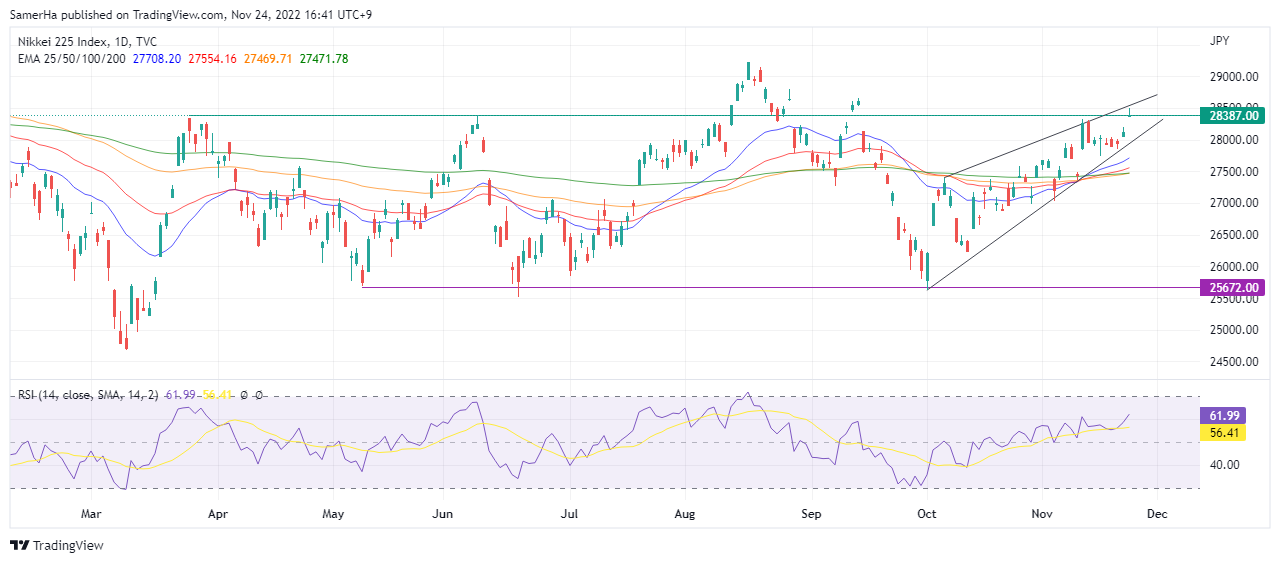1280x563 pixels.
Task: Click the Mar label on time axis
Action: point(92,515)
